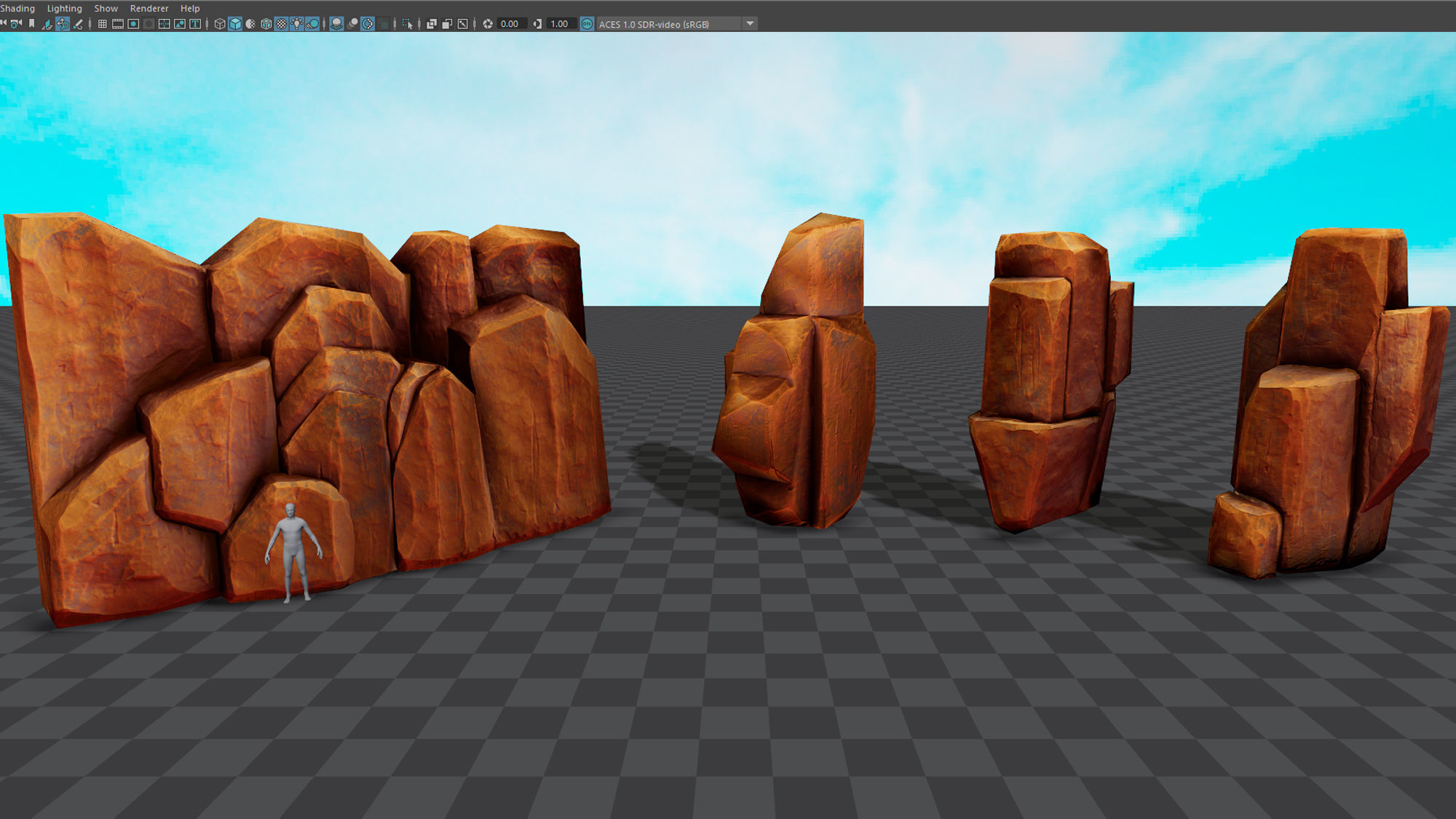Toggle X-ray active components icon

(x=447, y=24)
